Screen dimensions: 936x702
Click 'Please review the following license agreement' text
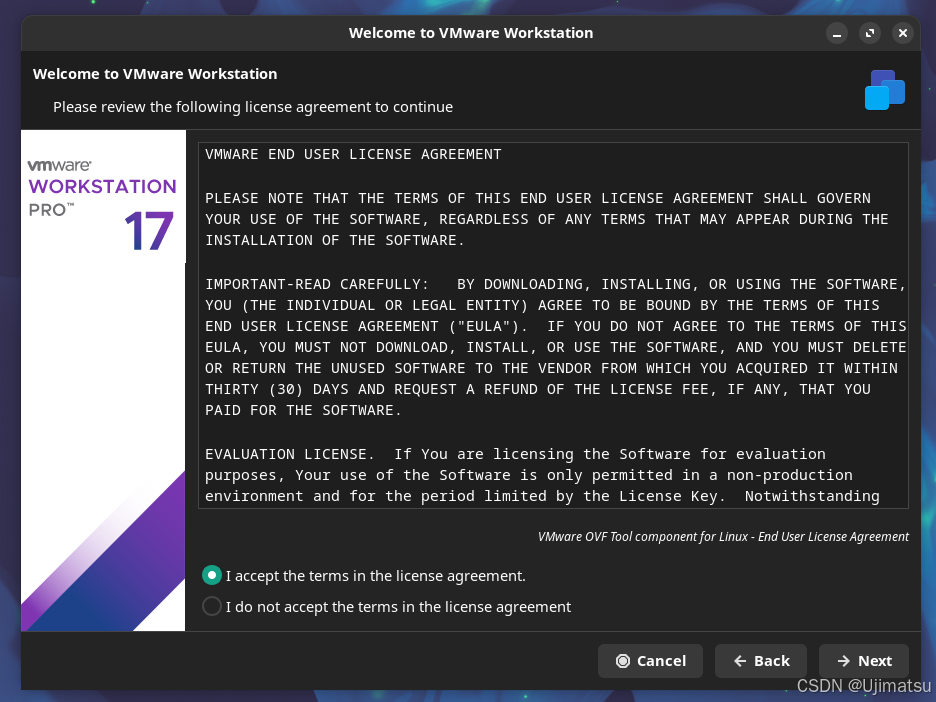click(x=253, y=107)
